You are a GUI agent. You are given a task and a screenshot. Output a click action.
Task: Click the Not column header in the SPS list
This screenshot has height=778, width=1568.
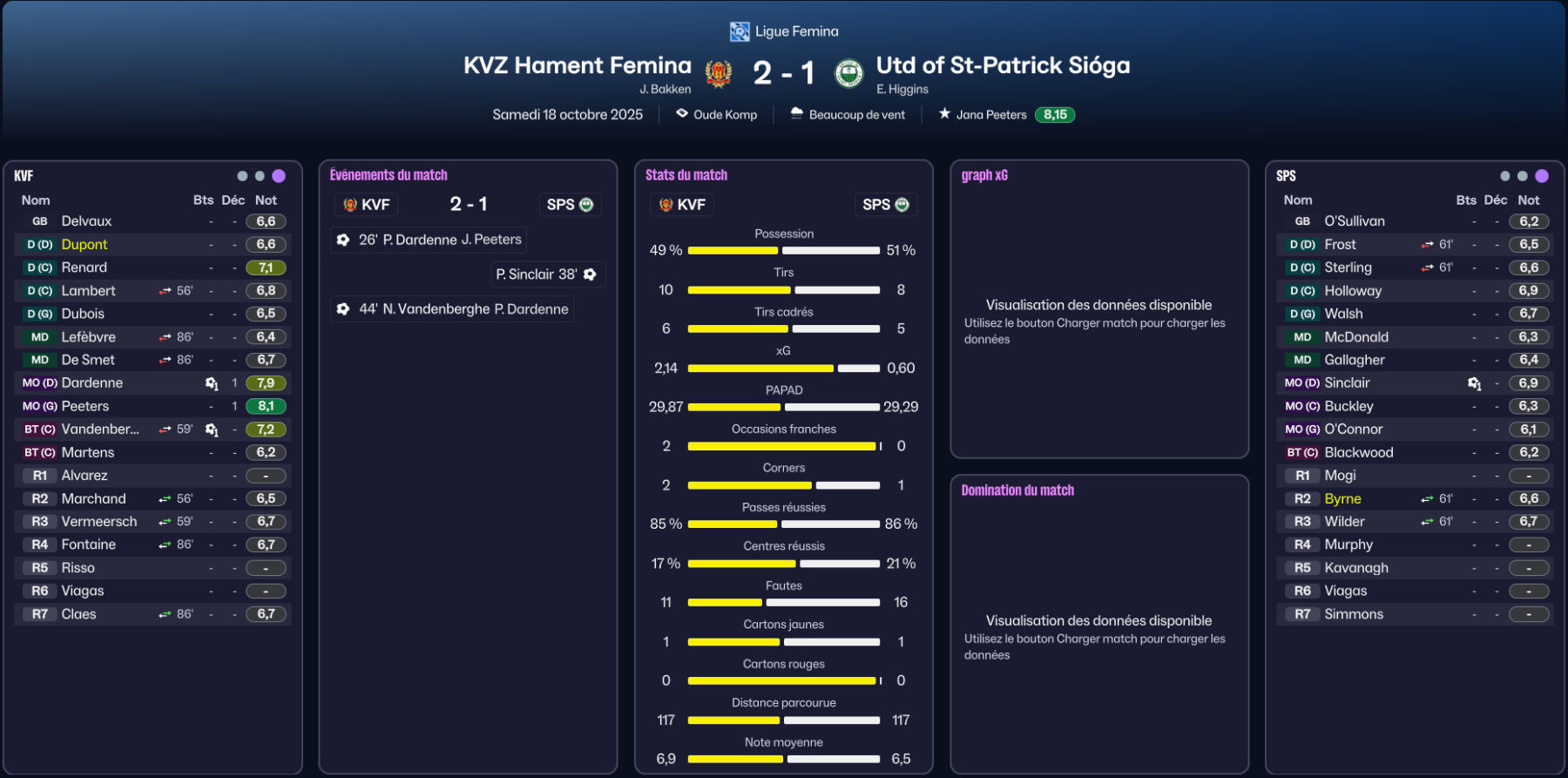tap(1528, 200)
